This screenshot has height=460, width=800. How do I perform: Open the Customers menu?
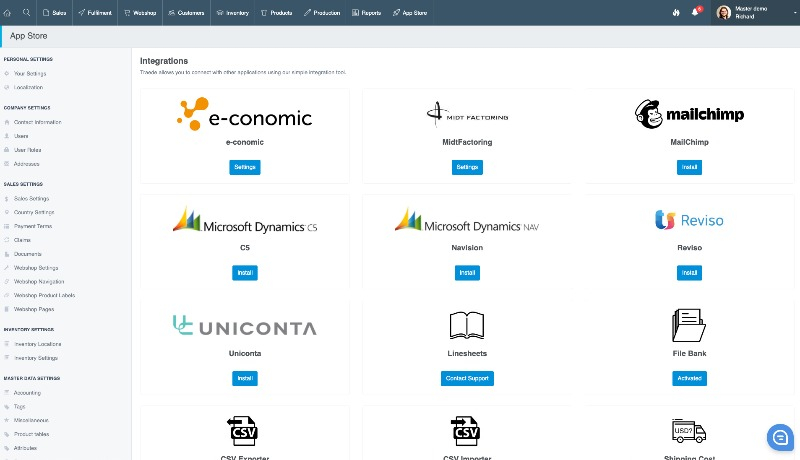[186, 13]
